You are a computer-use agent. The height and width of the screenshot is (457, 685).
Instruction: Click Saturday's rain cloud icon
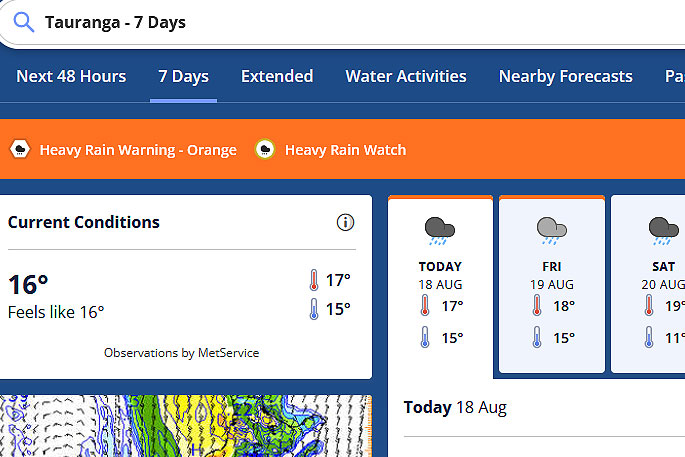pos(664,231)
